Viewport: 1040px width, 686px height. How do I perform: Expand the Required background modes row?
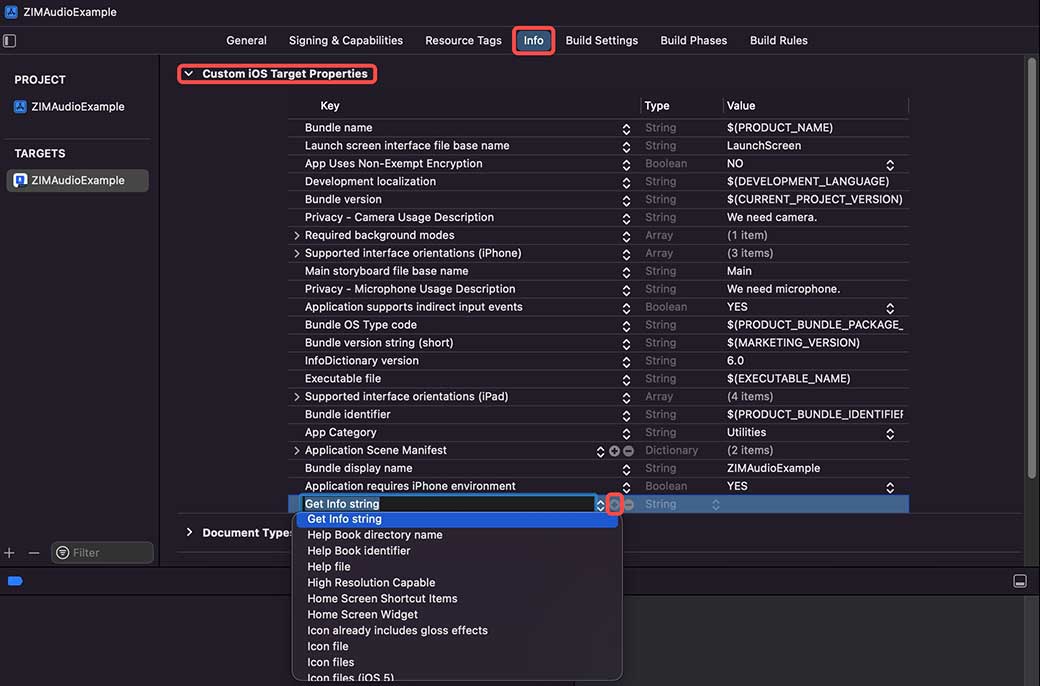click(x=297, y=235)
